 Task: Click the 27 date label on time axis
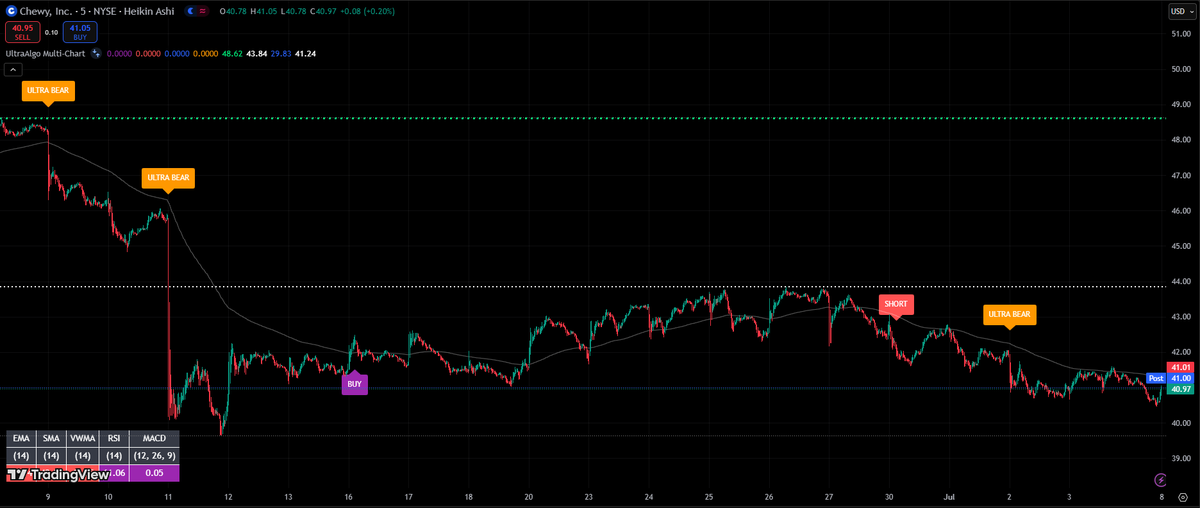click(830, 496)
